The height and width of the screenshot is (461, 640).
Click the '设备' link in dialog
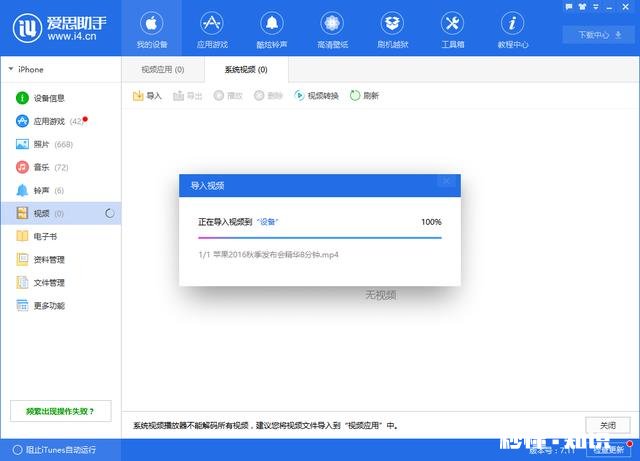[268, 222]
